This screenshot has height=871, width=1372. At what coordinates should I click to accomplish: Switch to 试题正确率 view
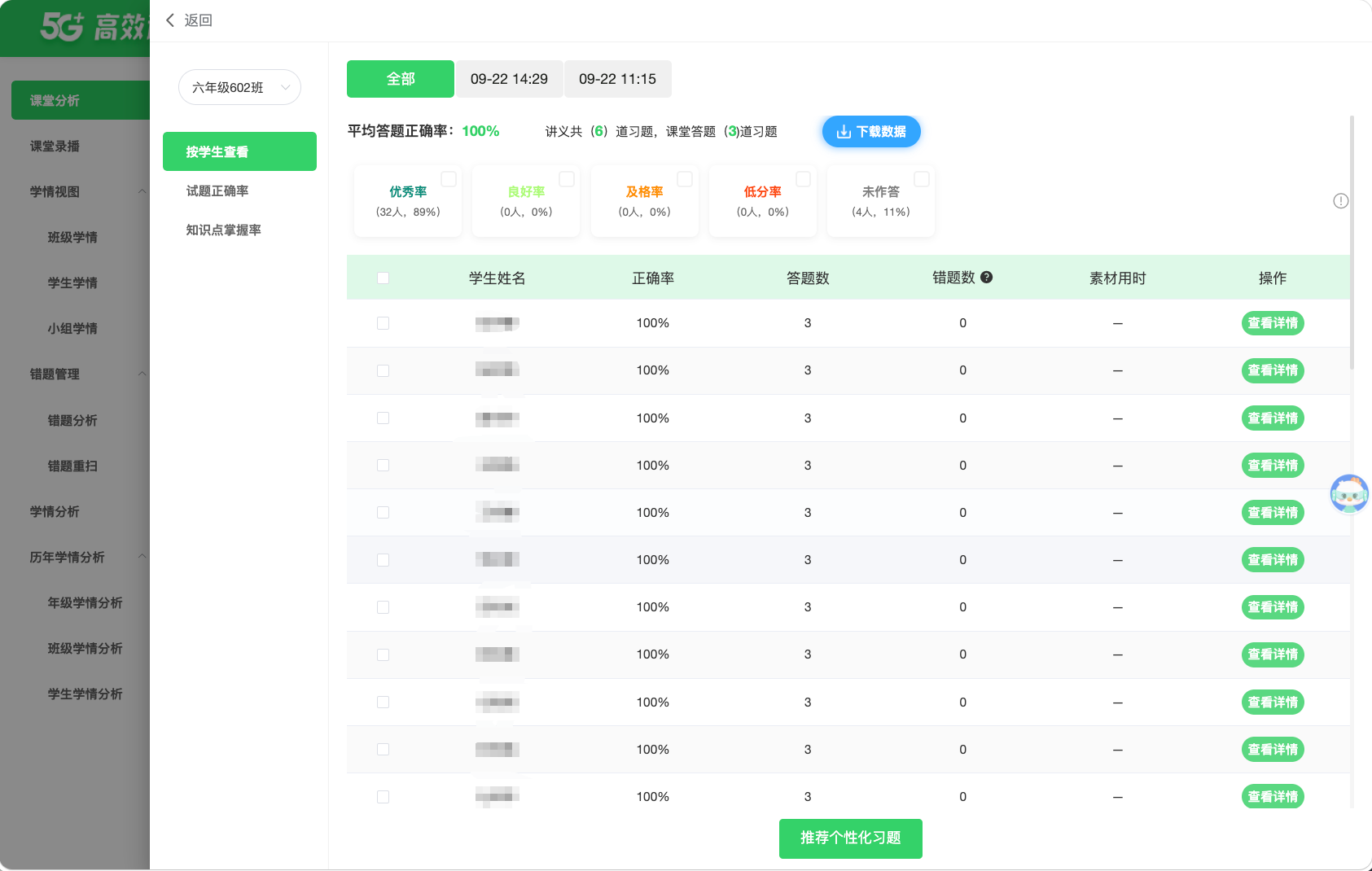pyautogui.click(x=217, y=190)
